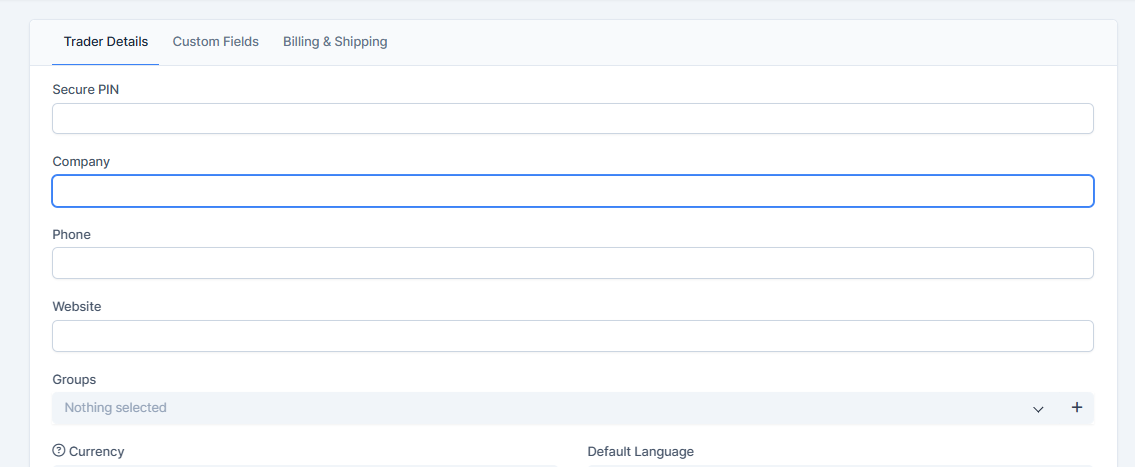Click the Company field label

click(81, 161)
